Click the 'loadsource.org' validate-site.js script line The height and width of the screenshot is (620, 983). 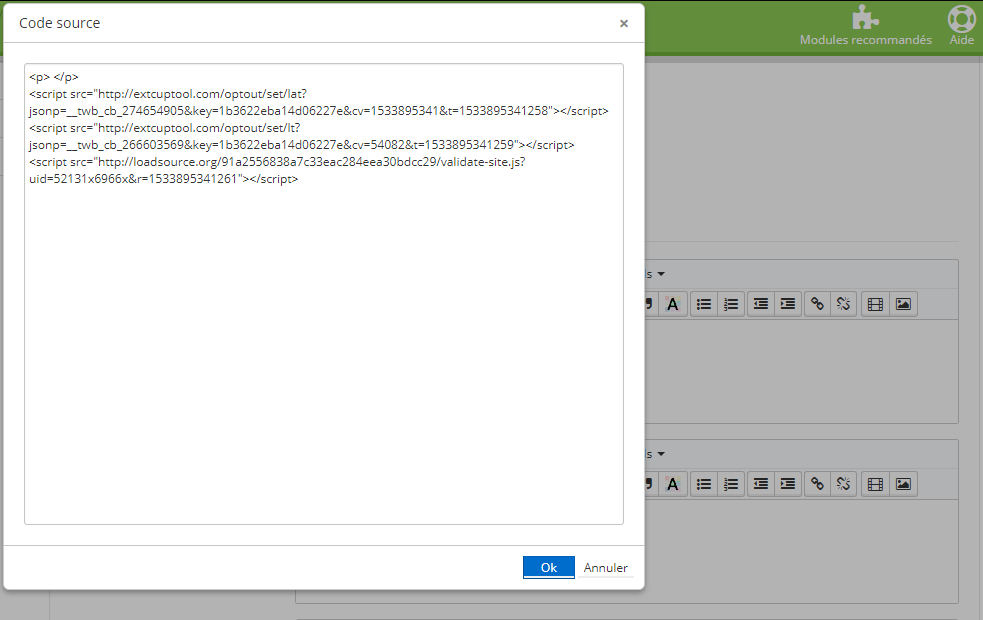click(277, 162)
